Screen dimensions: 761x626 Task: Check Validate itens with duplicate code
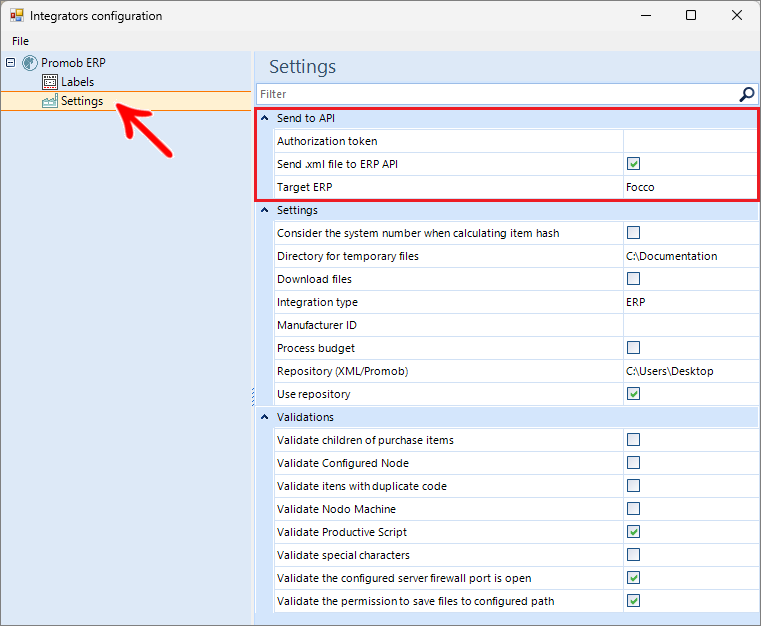pos(633,486)
